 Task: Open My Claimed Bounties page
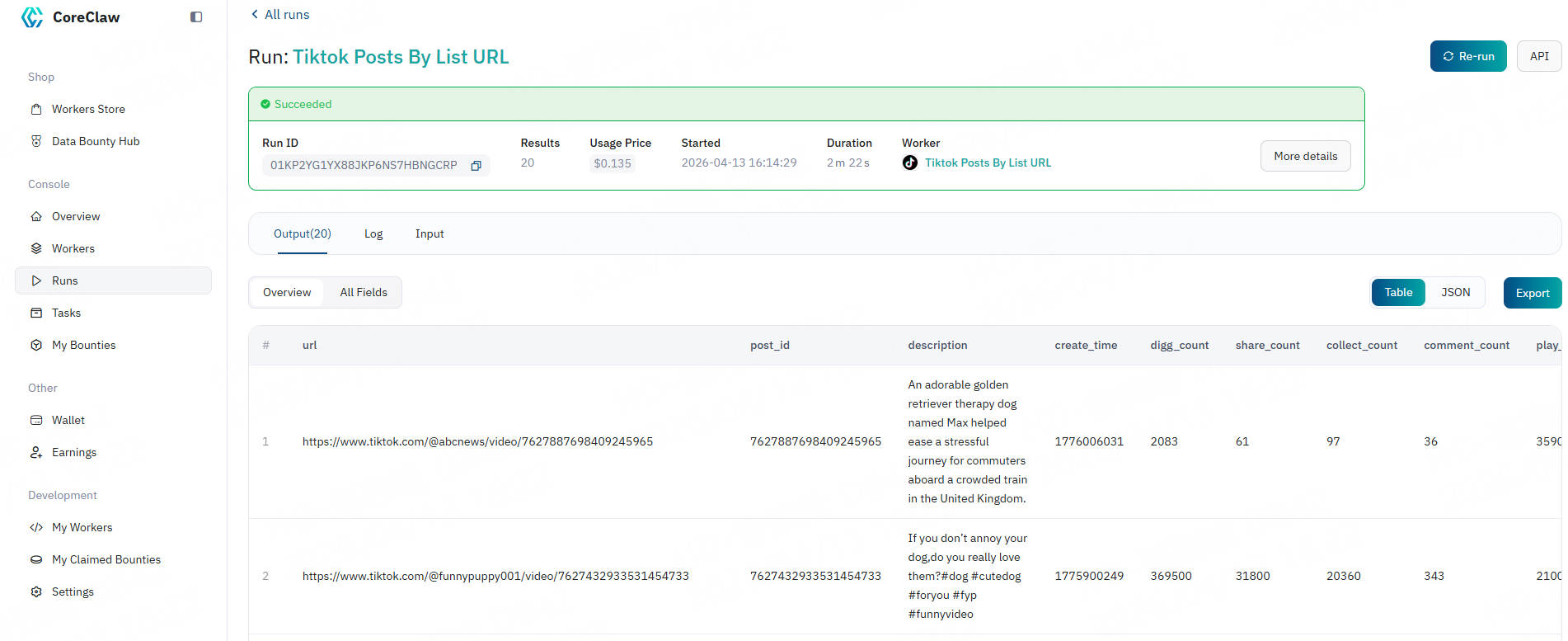106,559
